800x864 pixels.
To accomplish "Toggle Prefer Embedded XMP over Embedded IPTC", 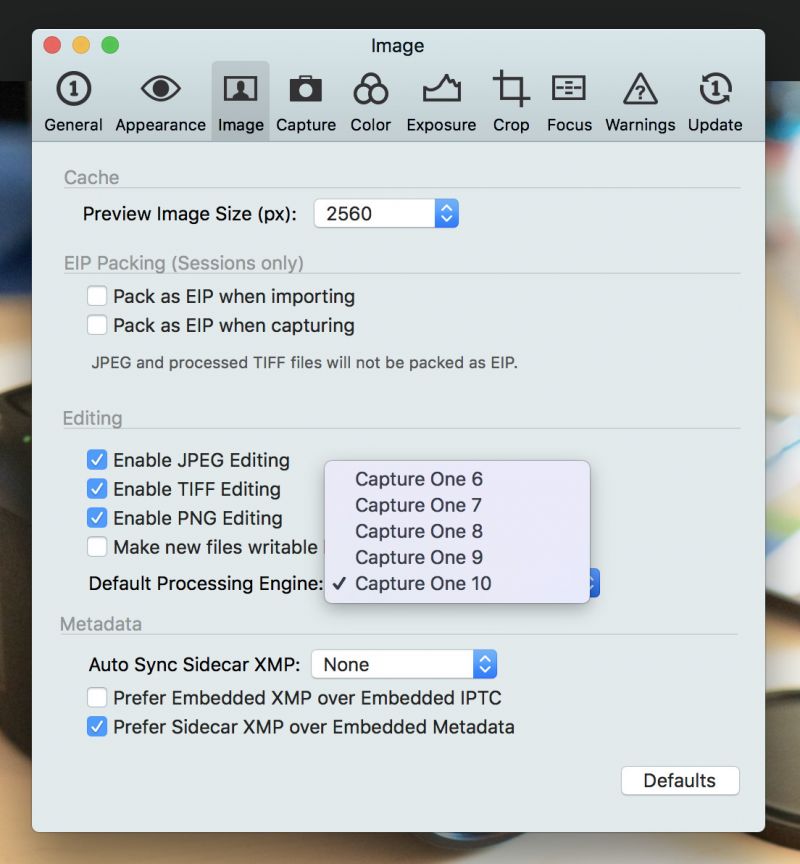I will click(97, 698).
